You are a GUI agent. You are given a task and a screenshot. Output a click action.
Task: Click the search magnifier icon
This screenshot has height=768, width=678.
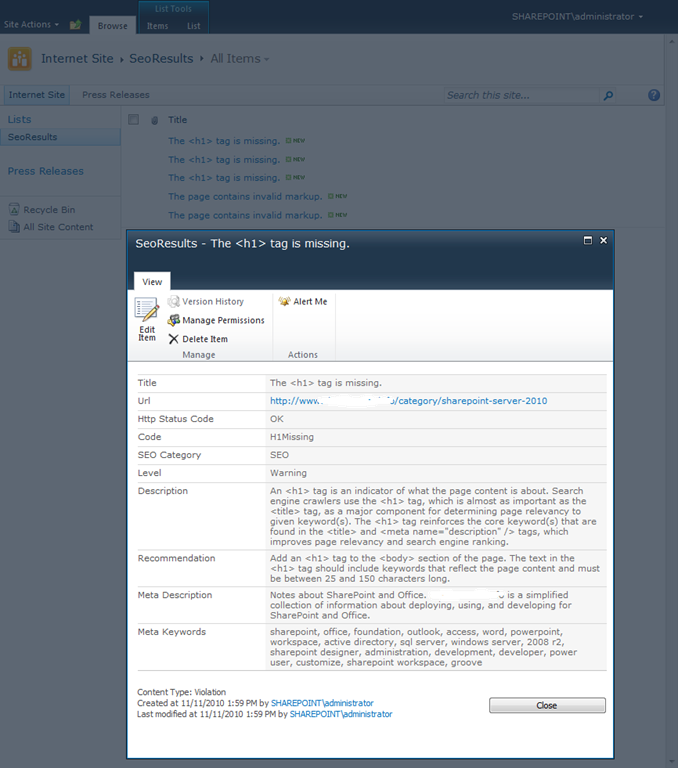pos(608,96)
